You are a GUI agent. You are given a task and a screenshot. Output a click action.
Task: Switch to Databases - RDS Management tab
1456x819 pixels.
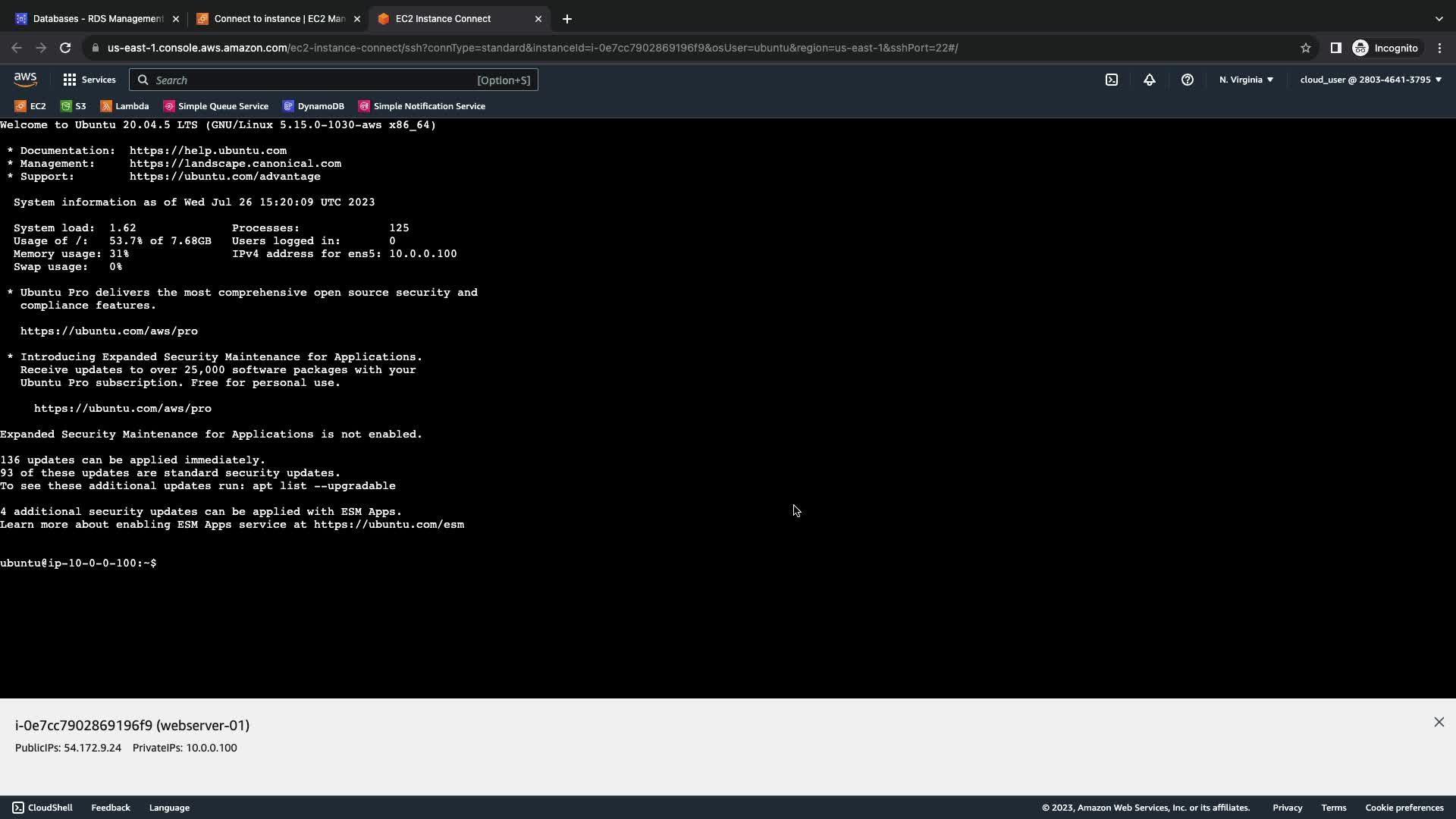coord(97,19)
